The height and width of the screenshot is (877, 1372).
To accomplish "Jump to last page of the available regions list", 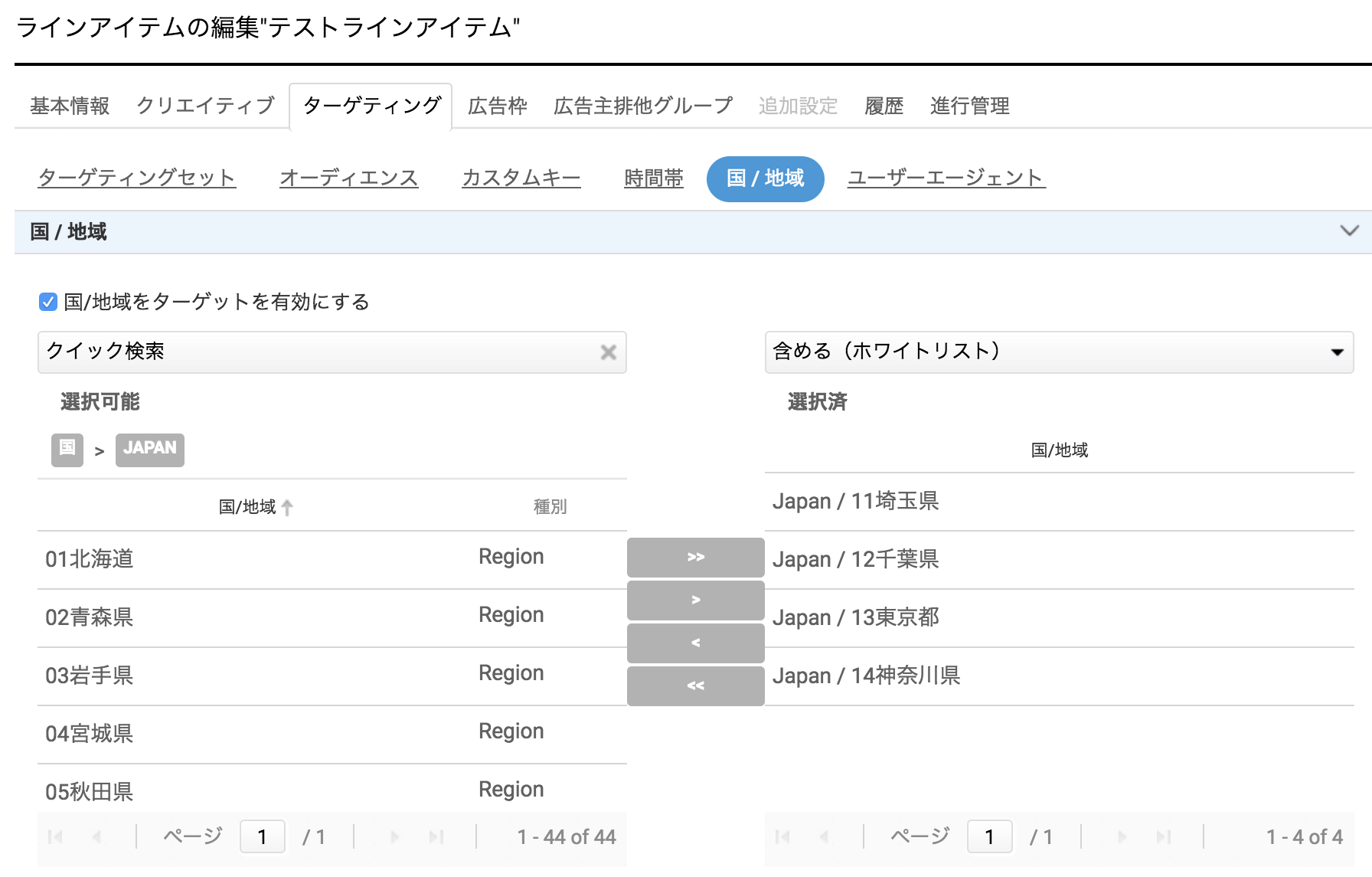I will tap(436, 836).
